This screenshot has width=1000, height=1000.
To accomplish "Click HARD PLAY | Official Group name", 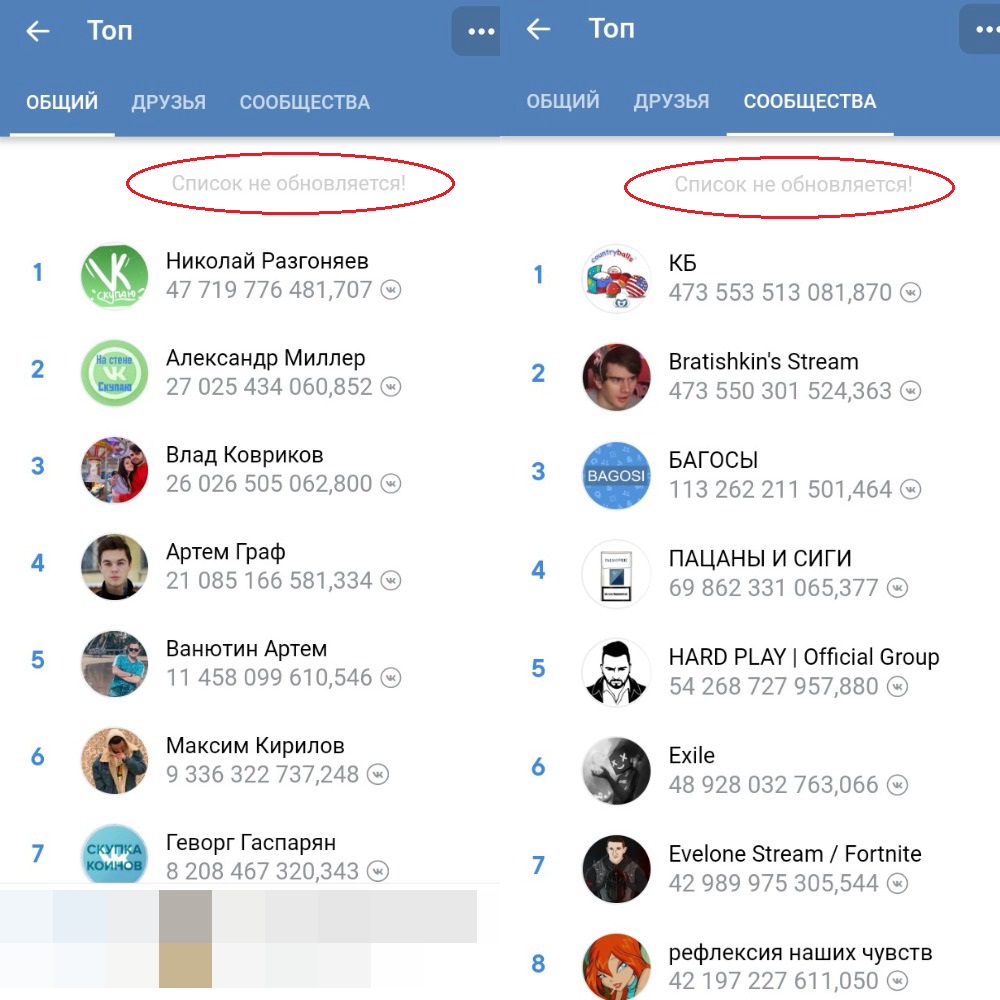I will tap(804, 657).
